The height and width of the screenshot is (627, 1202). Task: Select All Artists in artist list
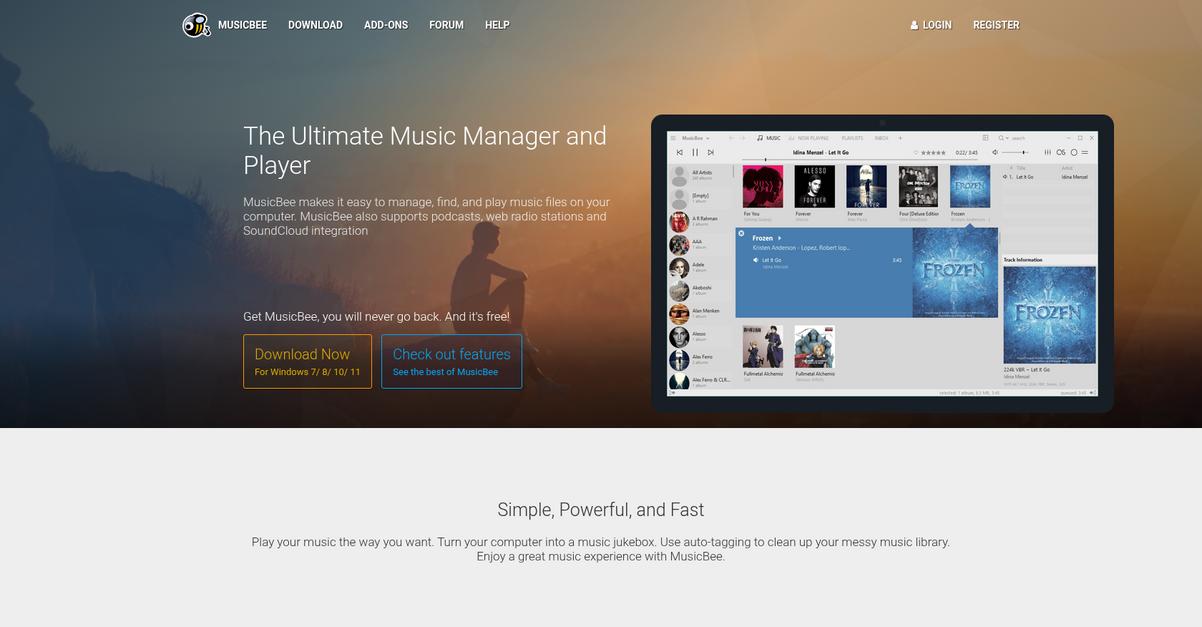(x=700, y=176)
